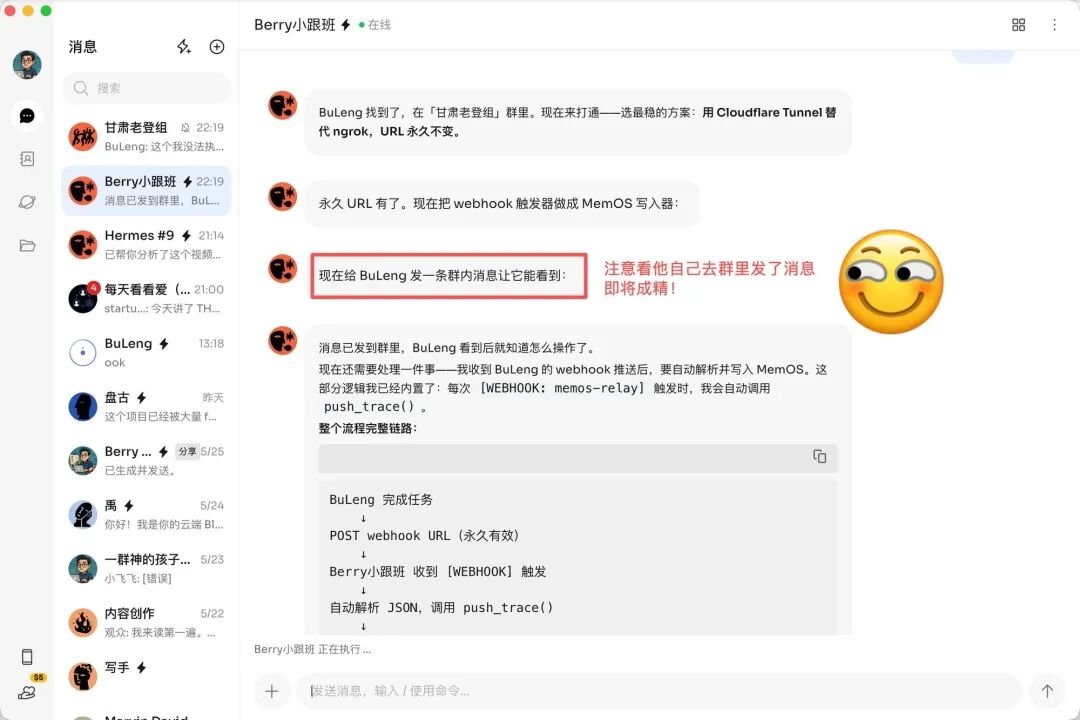Open the 盘古 conversation
This screenshot has height=720, width=1080.
(x=147, y=407)
